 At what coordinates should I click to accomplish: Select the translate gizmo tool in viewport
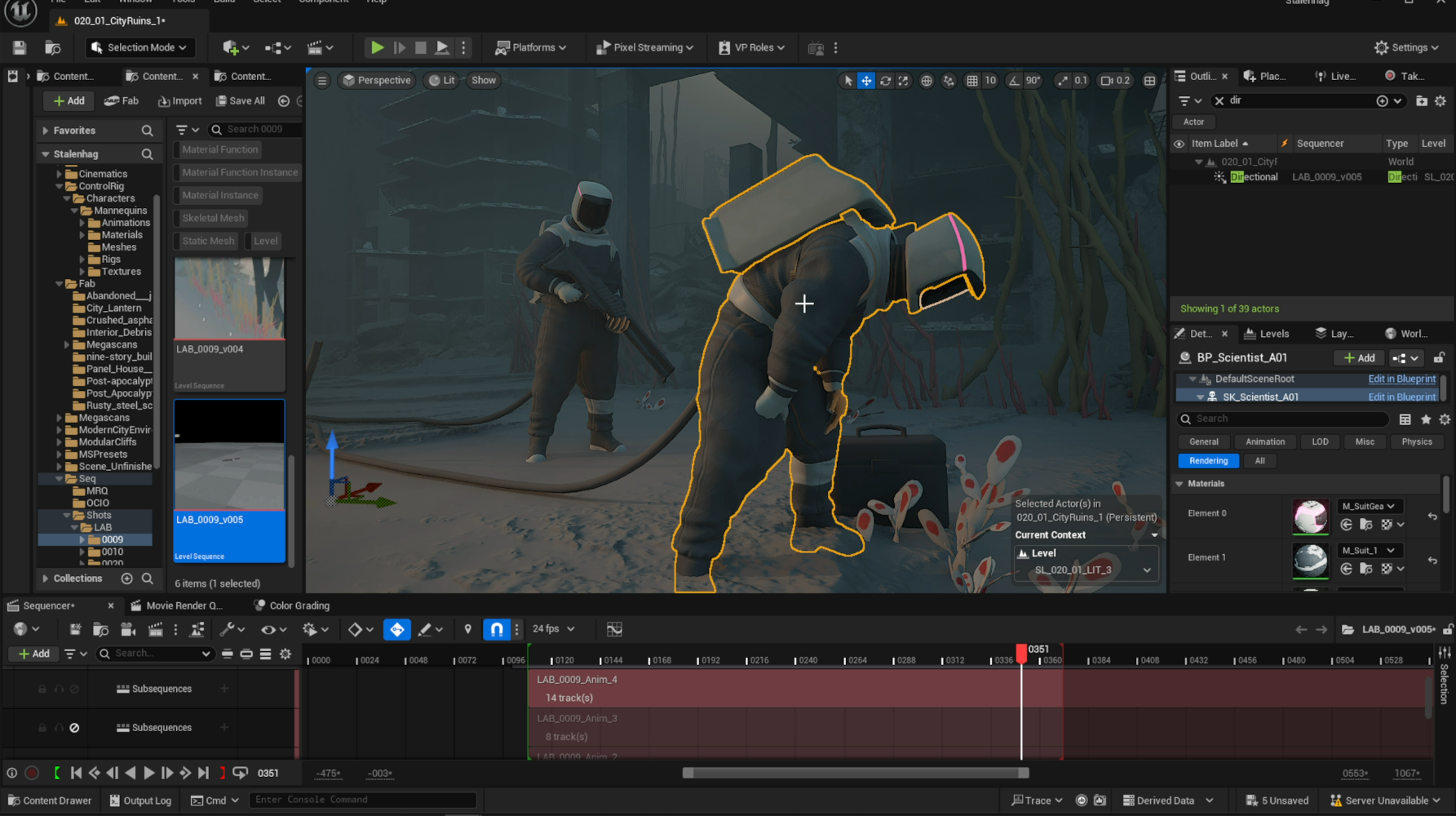point(866,80)
